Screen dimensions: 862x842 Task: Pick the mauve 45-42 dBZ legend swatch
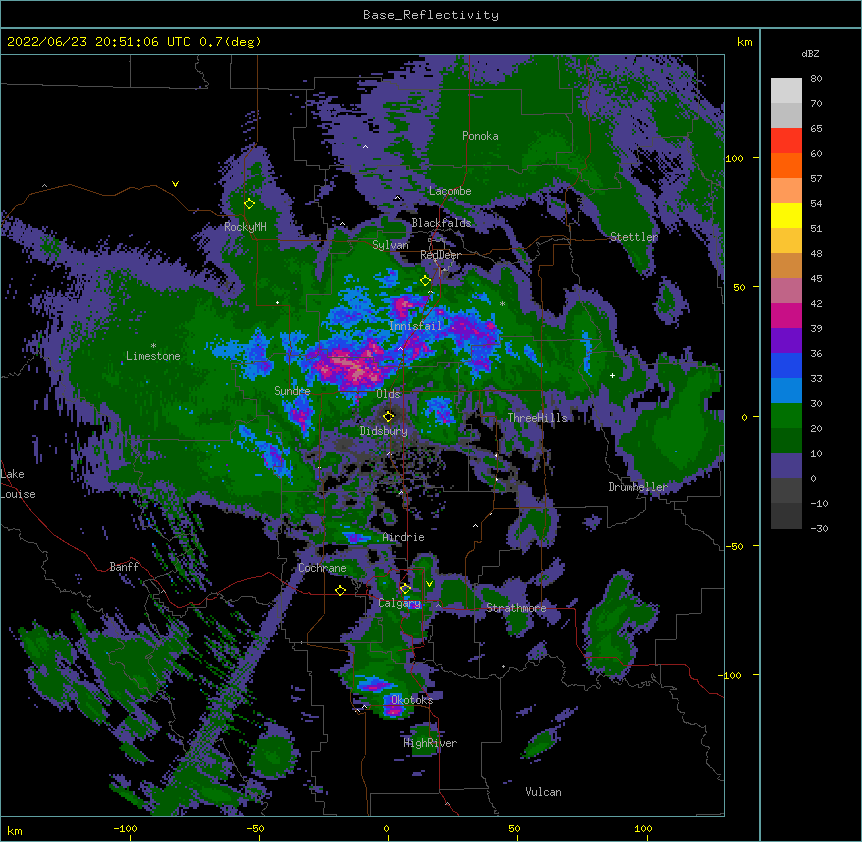click(x=786, y=291)
